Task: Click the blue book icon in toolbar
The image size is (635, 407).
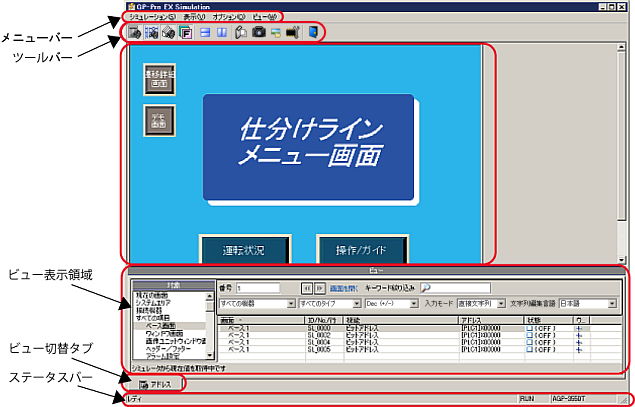Action: [313, 33]
